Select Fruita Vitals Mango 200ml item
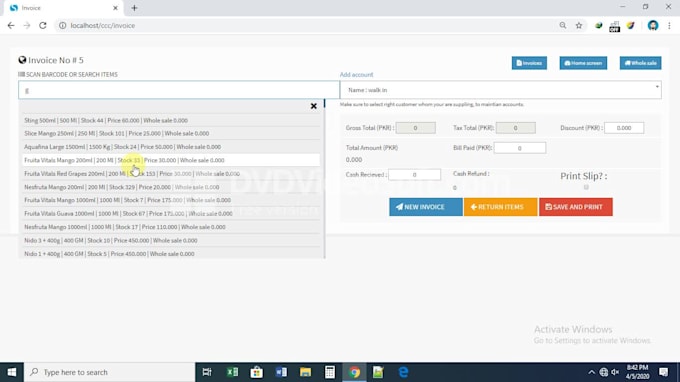The height and width of the screenshot is (382, 680). (171, 160)
